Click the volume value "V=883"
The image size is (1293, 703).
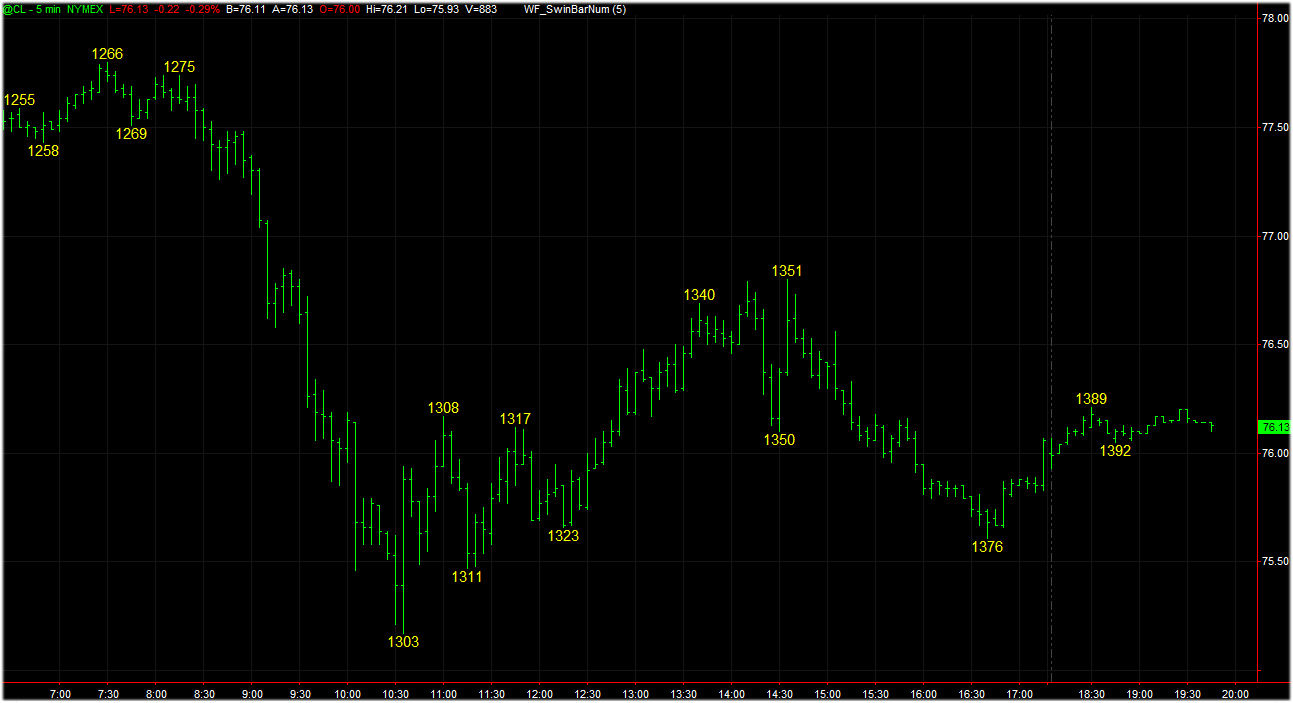click(x=481, y=9)
